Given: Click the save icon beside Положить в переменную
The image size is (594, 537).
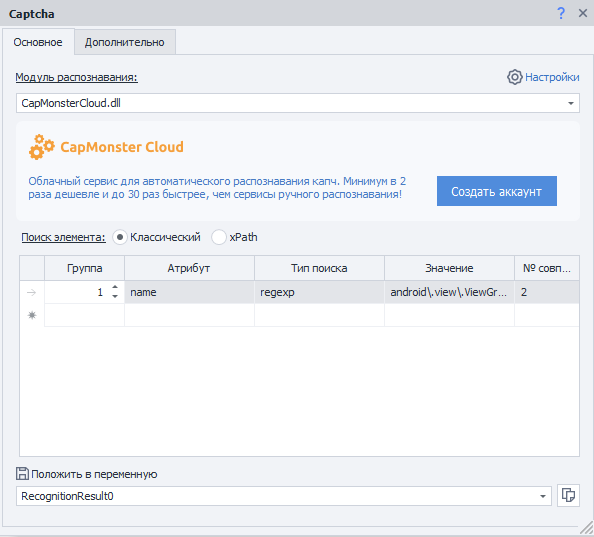Looking at the screenshot, I should point(22,473).
